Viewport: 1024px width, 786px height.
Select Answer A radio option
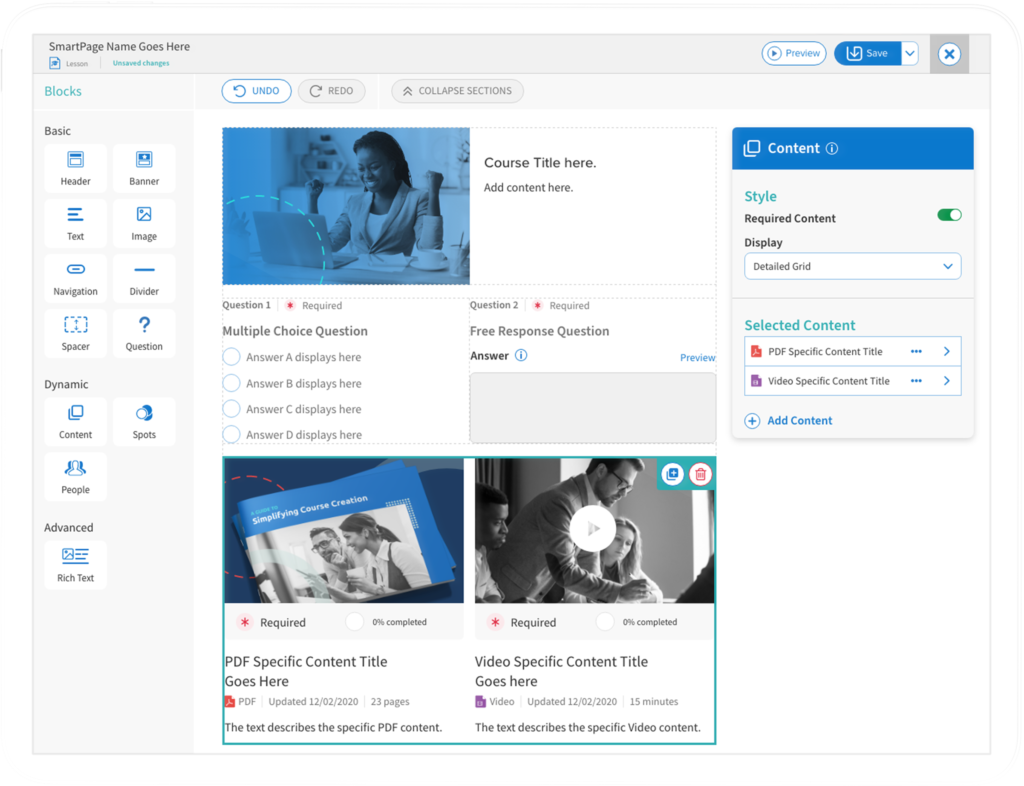point(231,356)
